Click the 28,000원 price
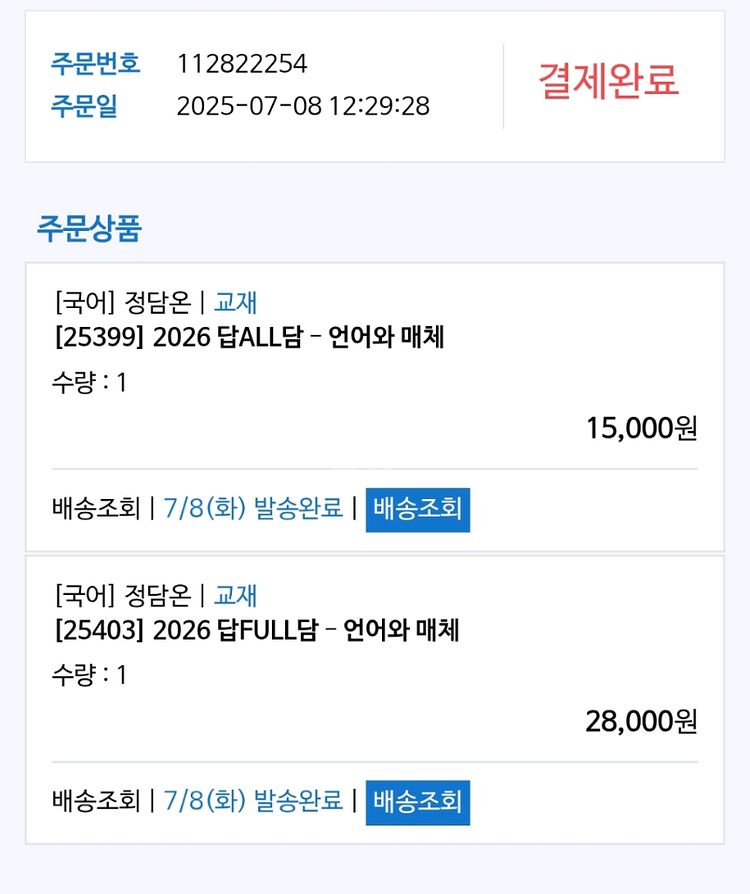750x894 pixels. [x=641, y=721]
